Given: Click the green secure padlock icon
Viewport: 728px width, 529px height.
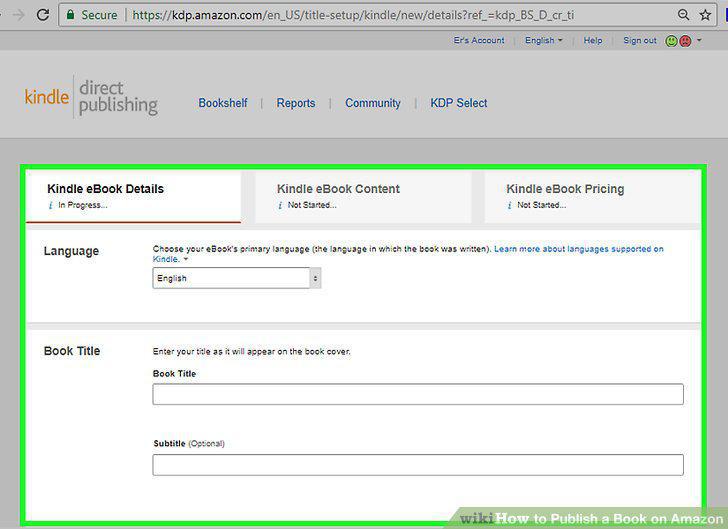Looking at the screenshot, I should (70, 14).
